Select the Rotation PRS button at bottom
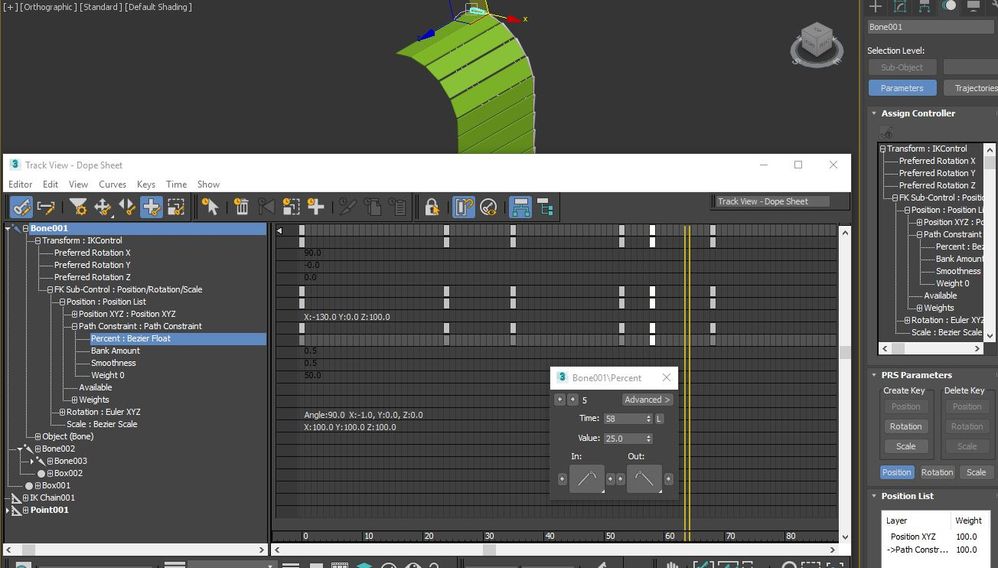Viewport: 998px width, 568px height. point(937,472)
